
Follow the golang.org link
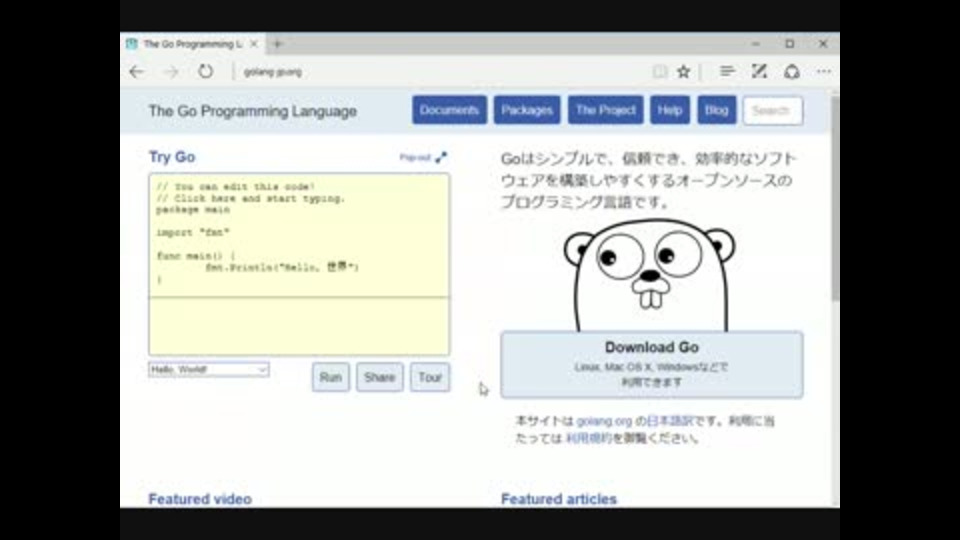click(604, 421)
